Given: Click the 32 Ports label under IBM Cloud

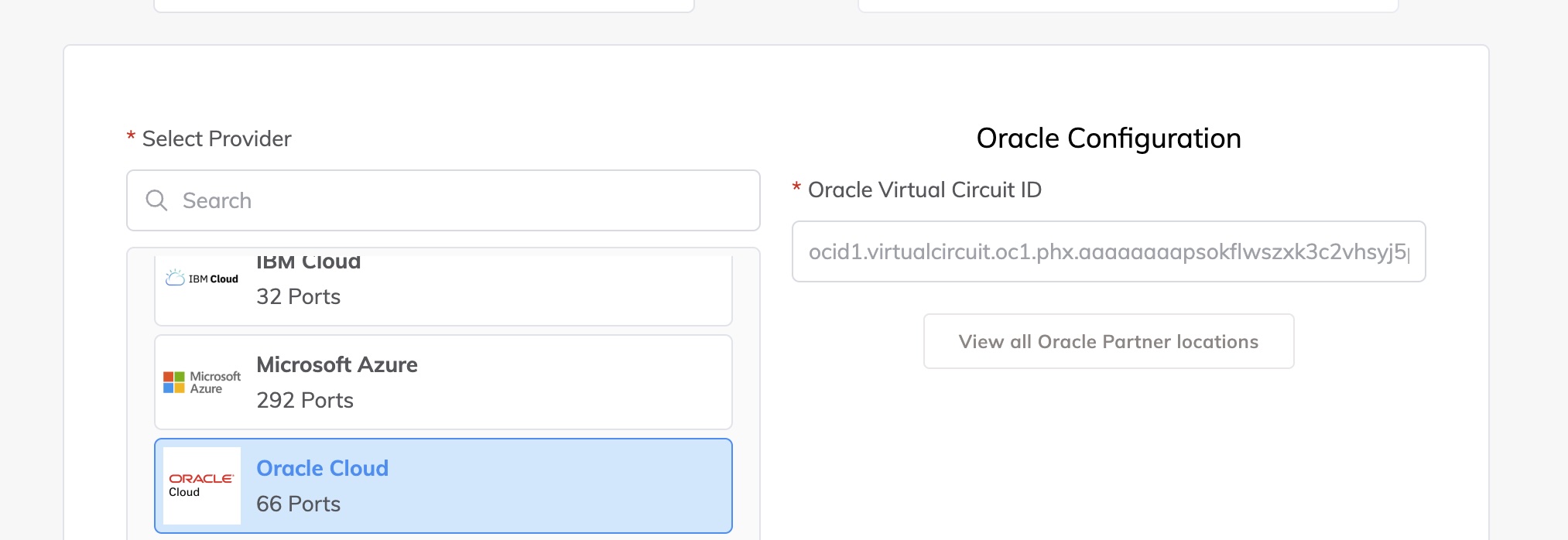Looking at the screenshot, I should pos(298,296).
